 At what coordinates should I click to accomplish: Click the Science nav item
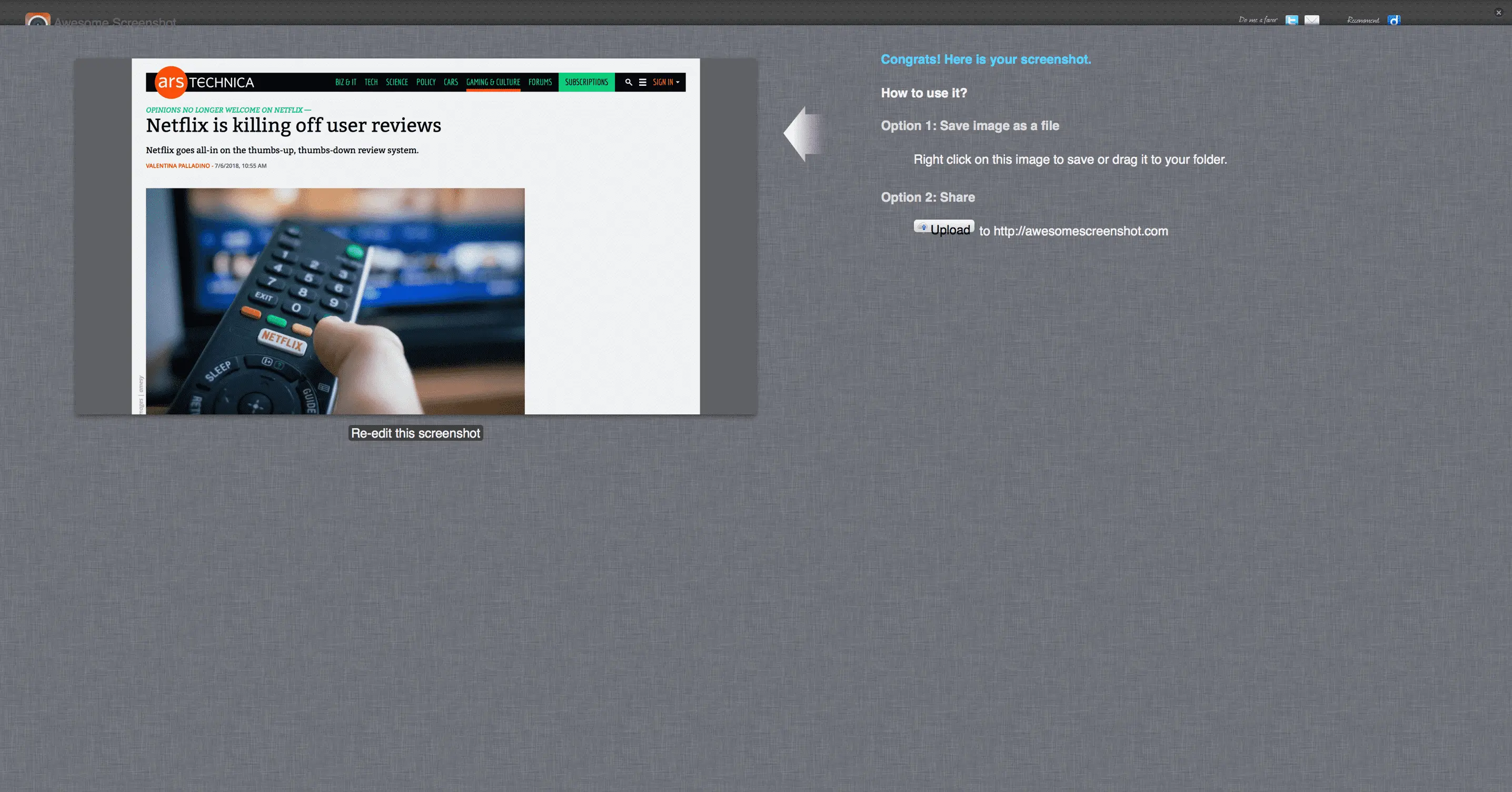coord(397,82)
